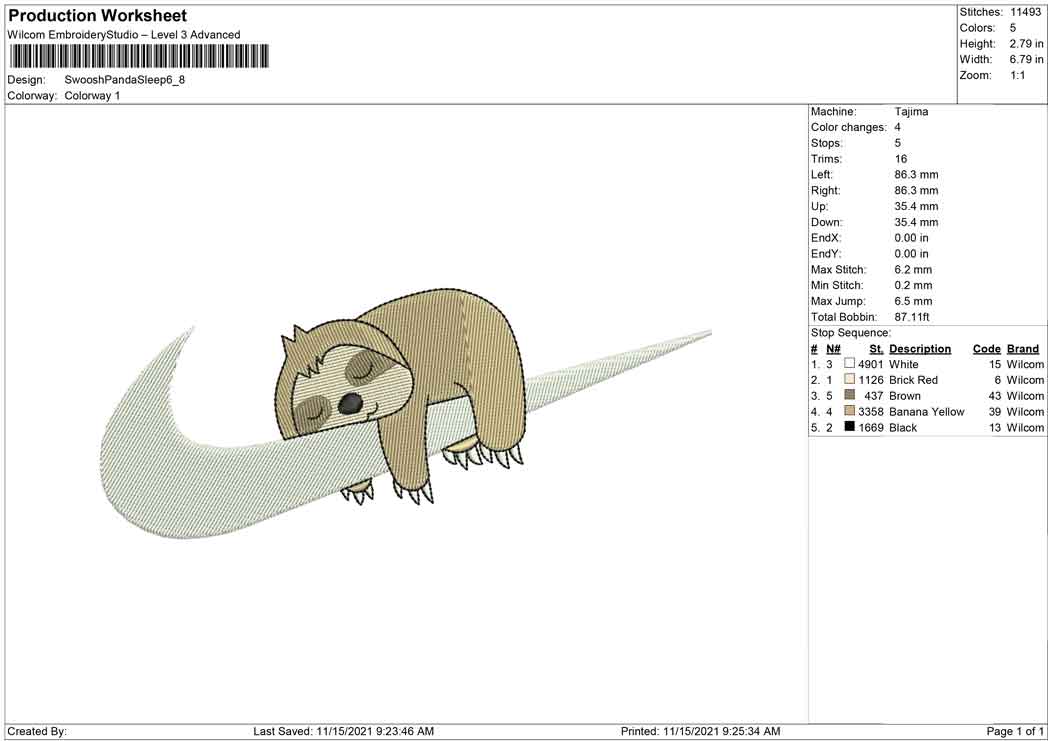The height and width of the screenshot is (741, 1052).
Task: Click the Color changes value 4
Action: coord(897,128)
